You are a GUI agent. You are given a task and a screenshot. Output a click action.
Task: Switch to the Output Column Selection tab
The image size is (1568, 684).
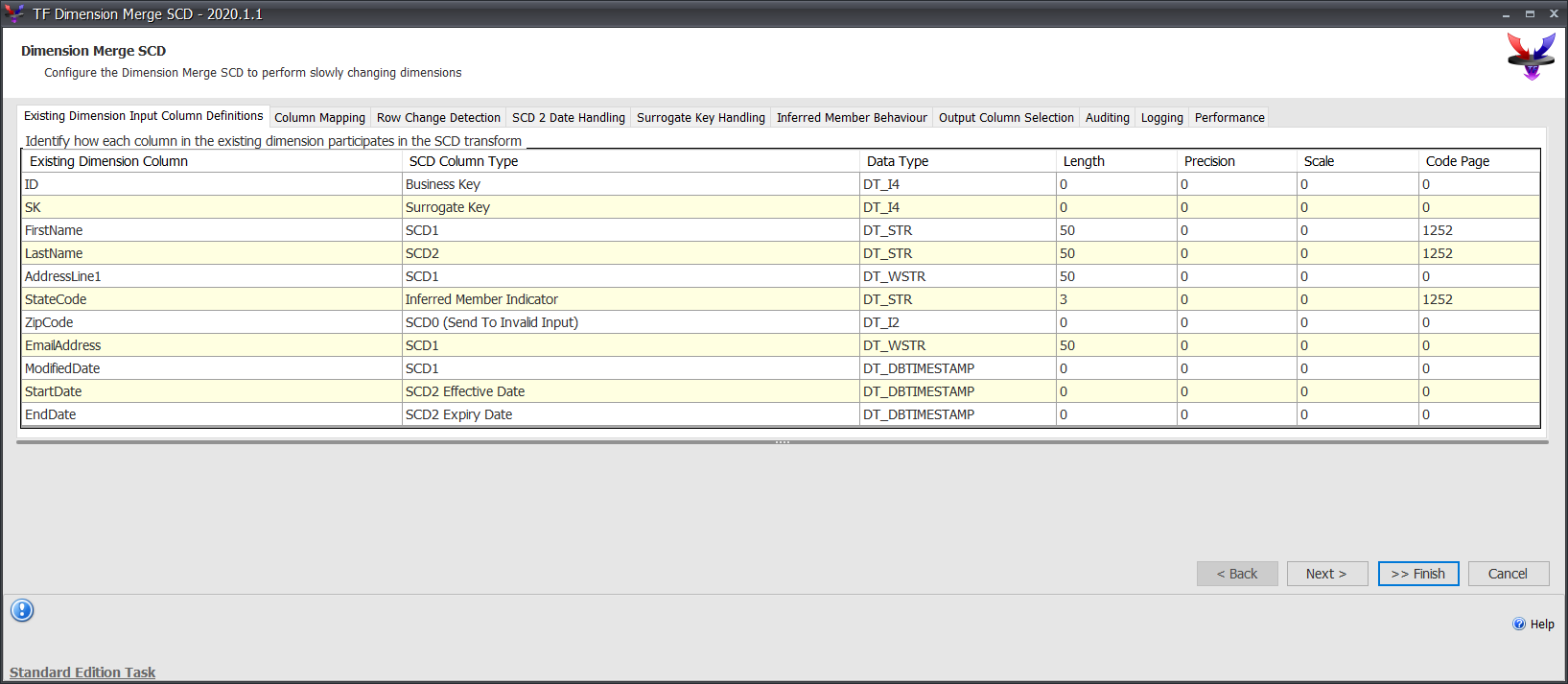point(1006,117)
